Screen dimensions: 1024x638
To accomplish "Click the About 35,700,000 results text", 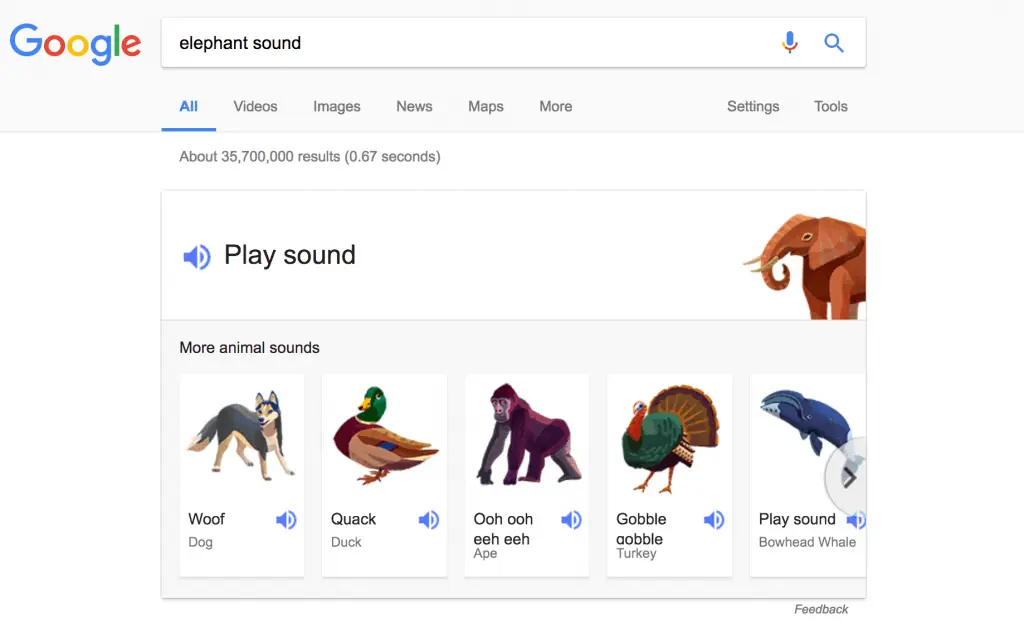I will (310, 157).
